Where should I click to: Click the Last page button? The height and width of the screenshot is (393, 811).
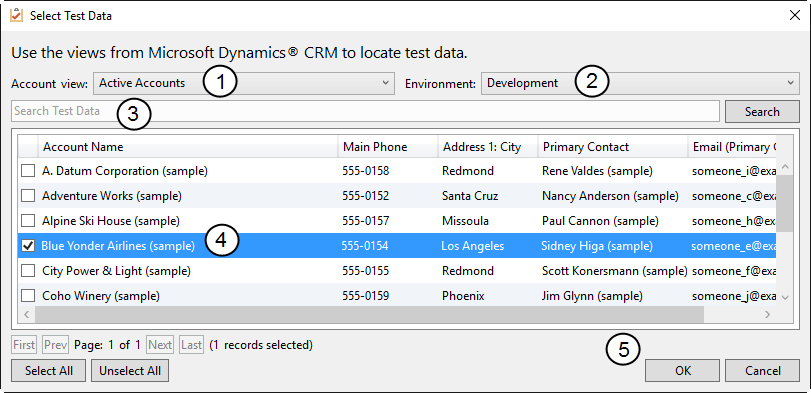191,345
